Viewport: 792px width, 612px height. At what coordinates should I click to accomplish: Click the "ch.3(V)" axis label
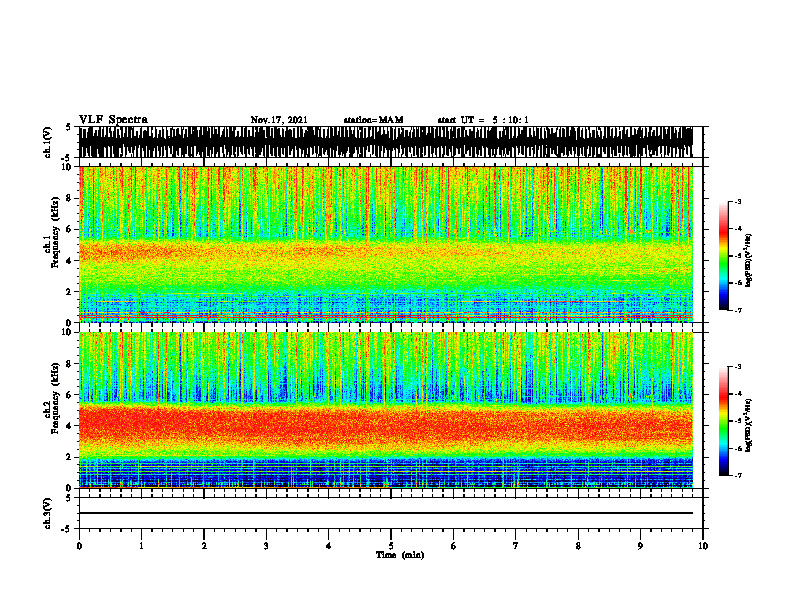[47, 513]
